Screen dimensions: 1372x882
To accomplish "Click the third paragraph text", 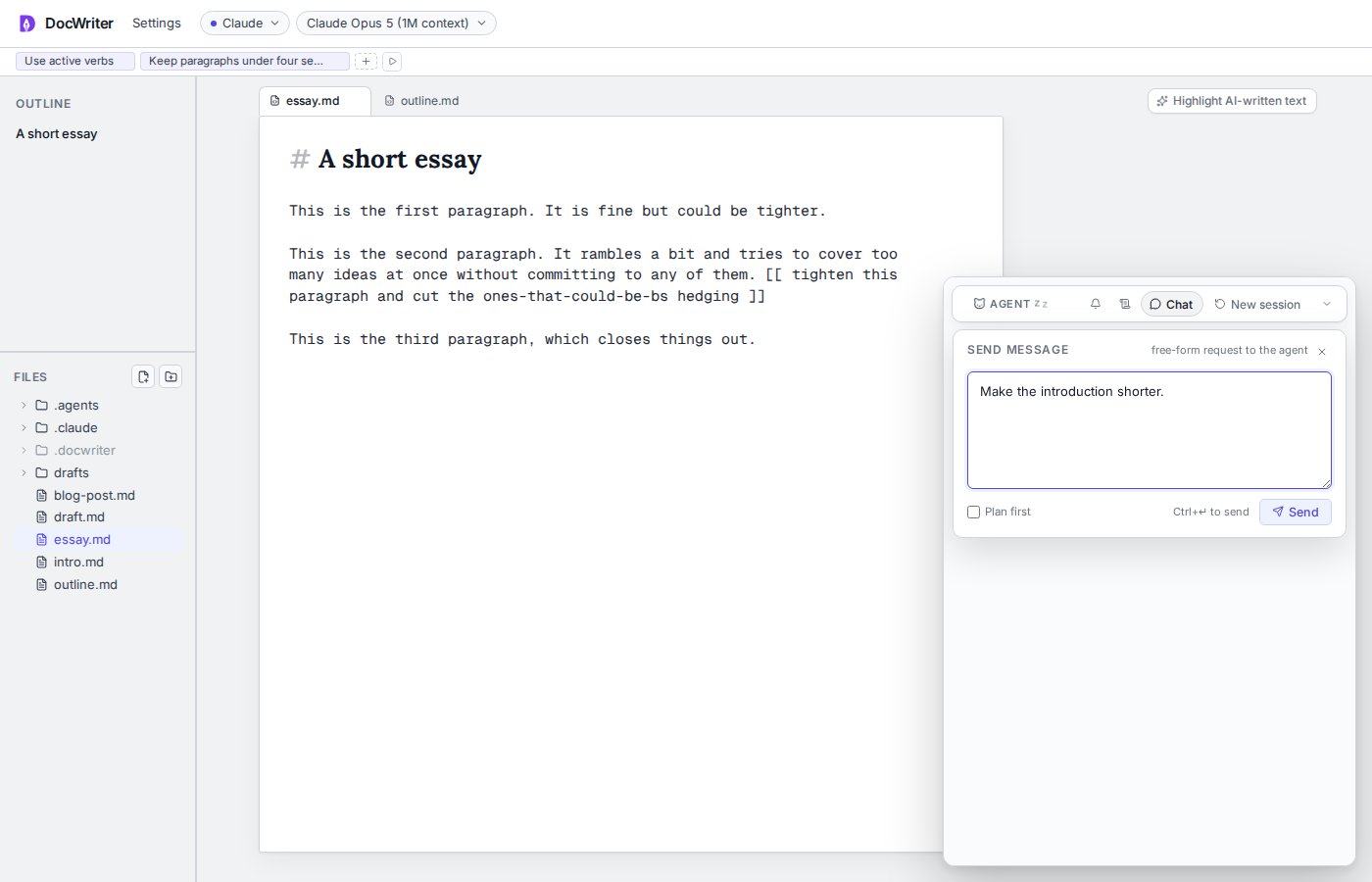I will (522, 339).
